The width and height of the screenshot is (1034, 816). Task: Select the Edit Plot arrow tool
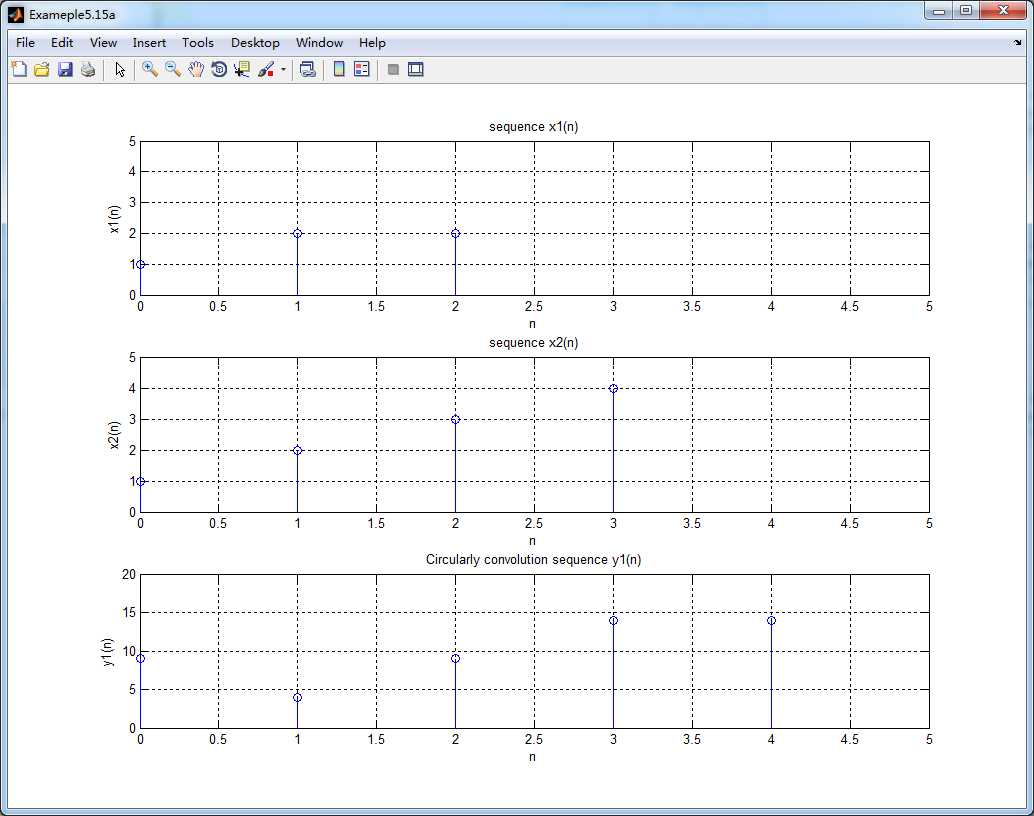[119, 69]
